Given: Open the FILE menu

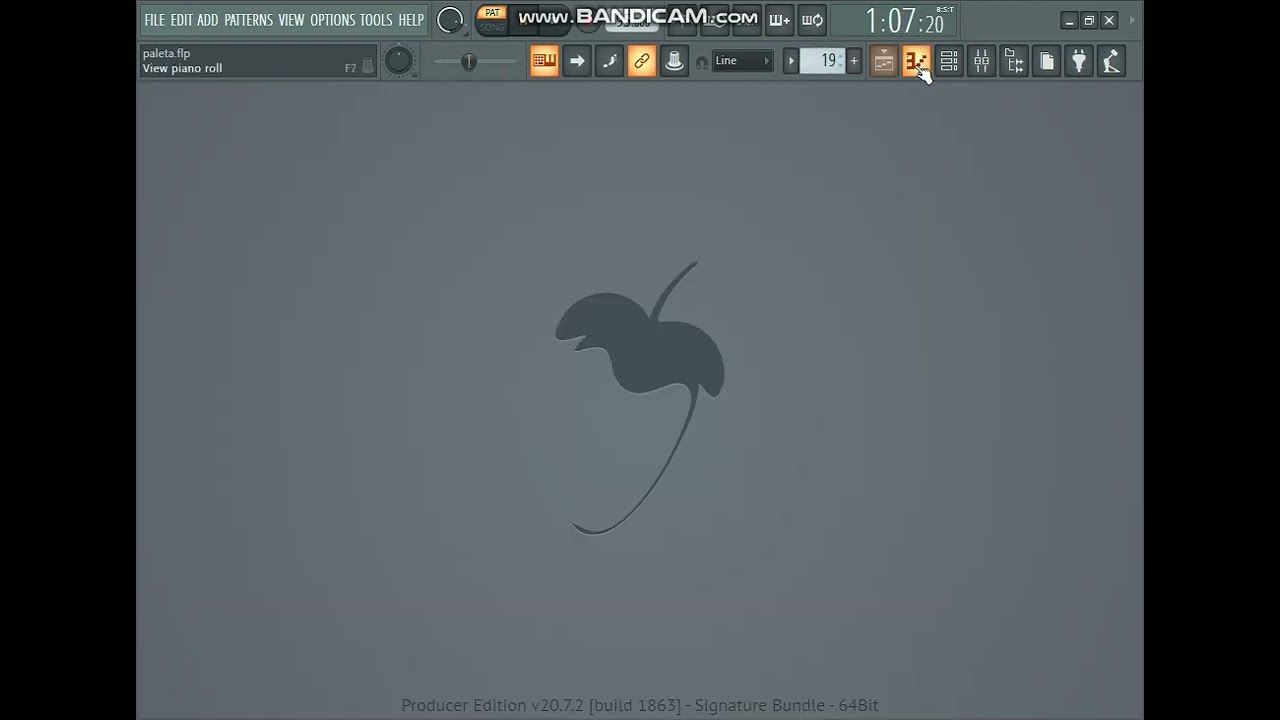Looking at the screenshot, I should (x=154, y=20).
